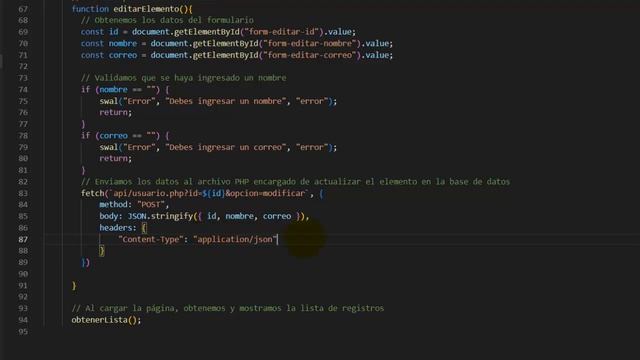Click the closing '})' on line 89
640x360 pixels.
85,262
